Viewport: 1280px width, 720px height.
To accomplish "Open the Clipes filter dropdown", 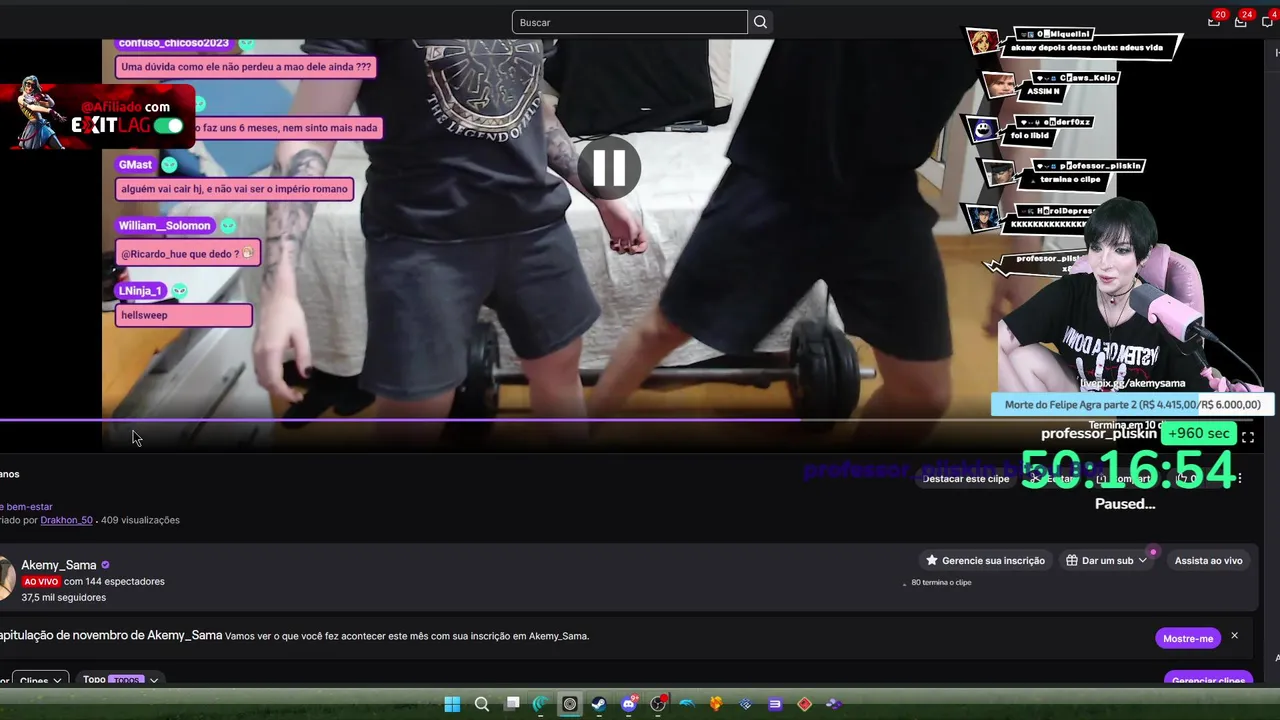I will (x=40, y=680).
